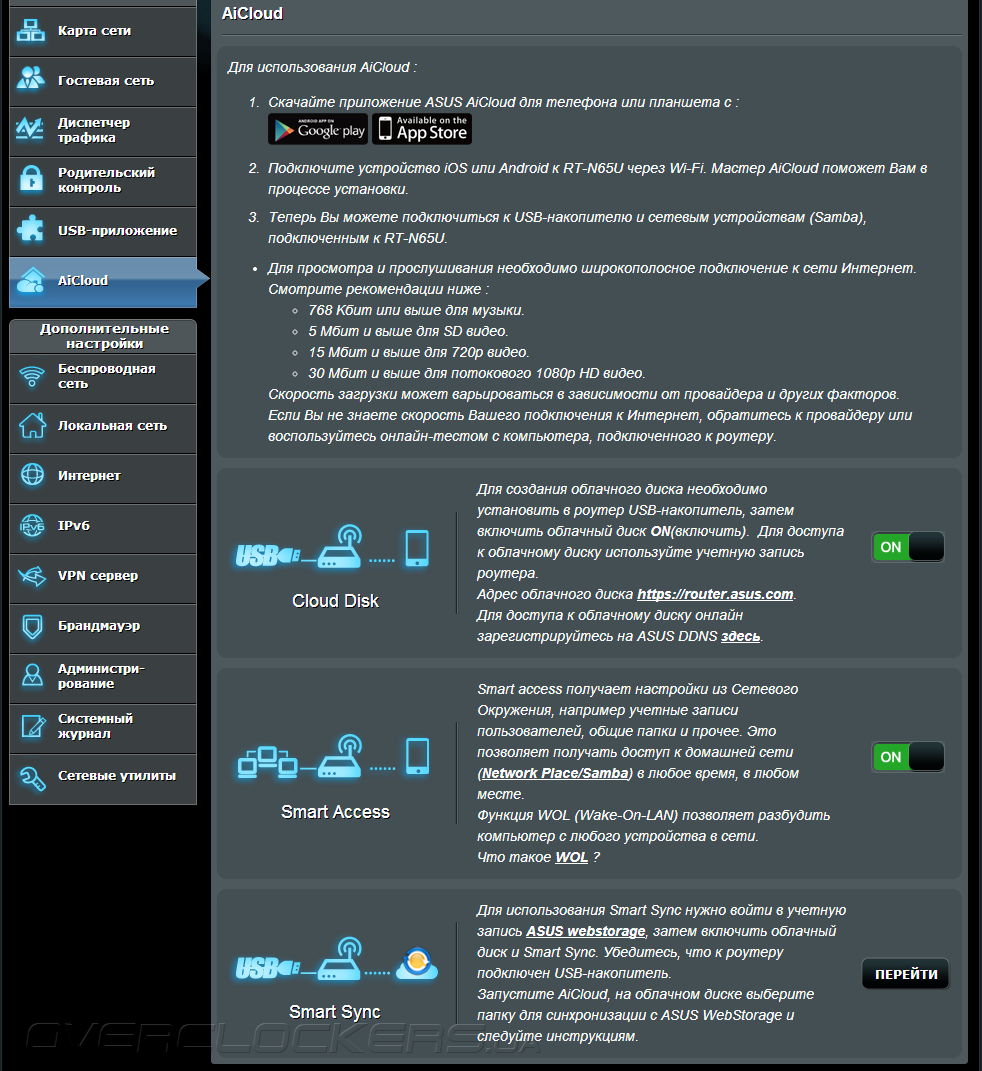This screenshot has width=982, height=1071.
Task: Open USB-приложение menu item
Action: tap(103, 231)
